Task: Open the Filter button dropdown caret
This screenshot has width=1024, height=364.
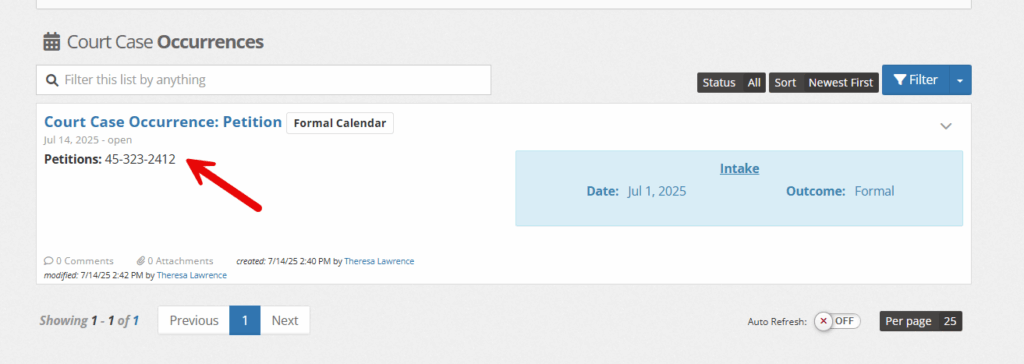Action: point(959,80)
